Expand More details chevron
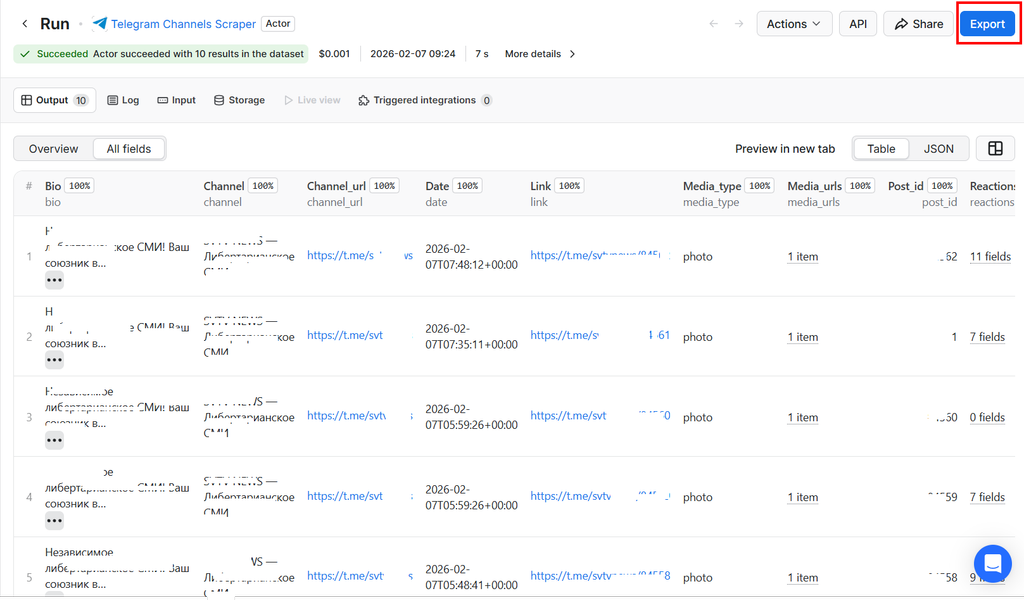The image size is (1024, 600). pos(572,54)
